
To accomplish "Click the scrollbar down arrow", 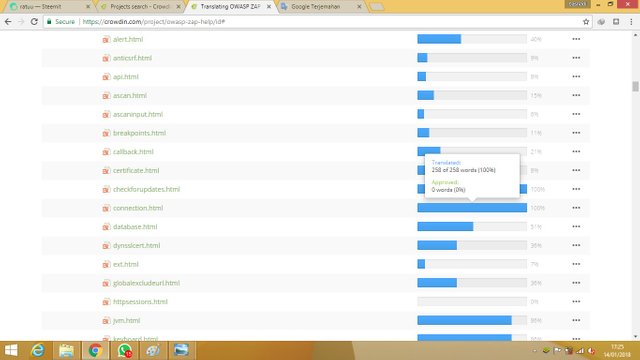I will tap(635, 337).
